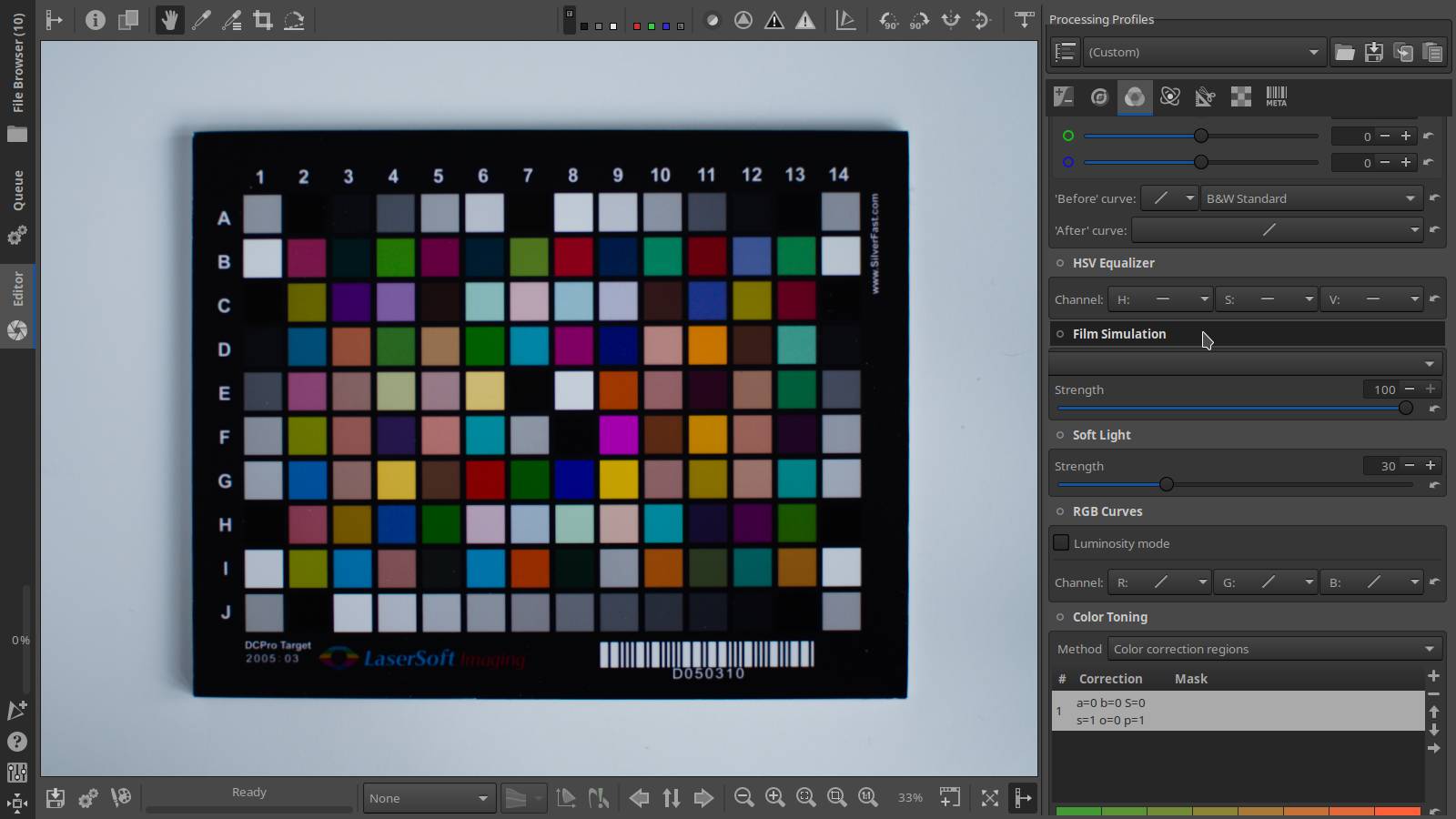Select the Crop tool
Screen dimensions: 1456x819
coord(263,20)
